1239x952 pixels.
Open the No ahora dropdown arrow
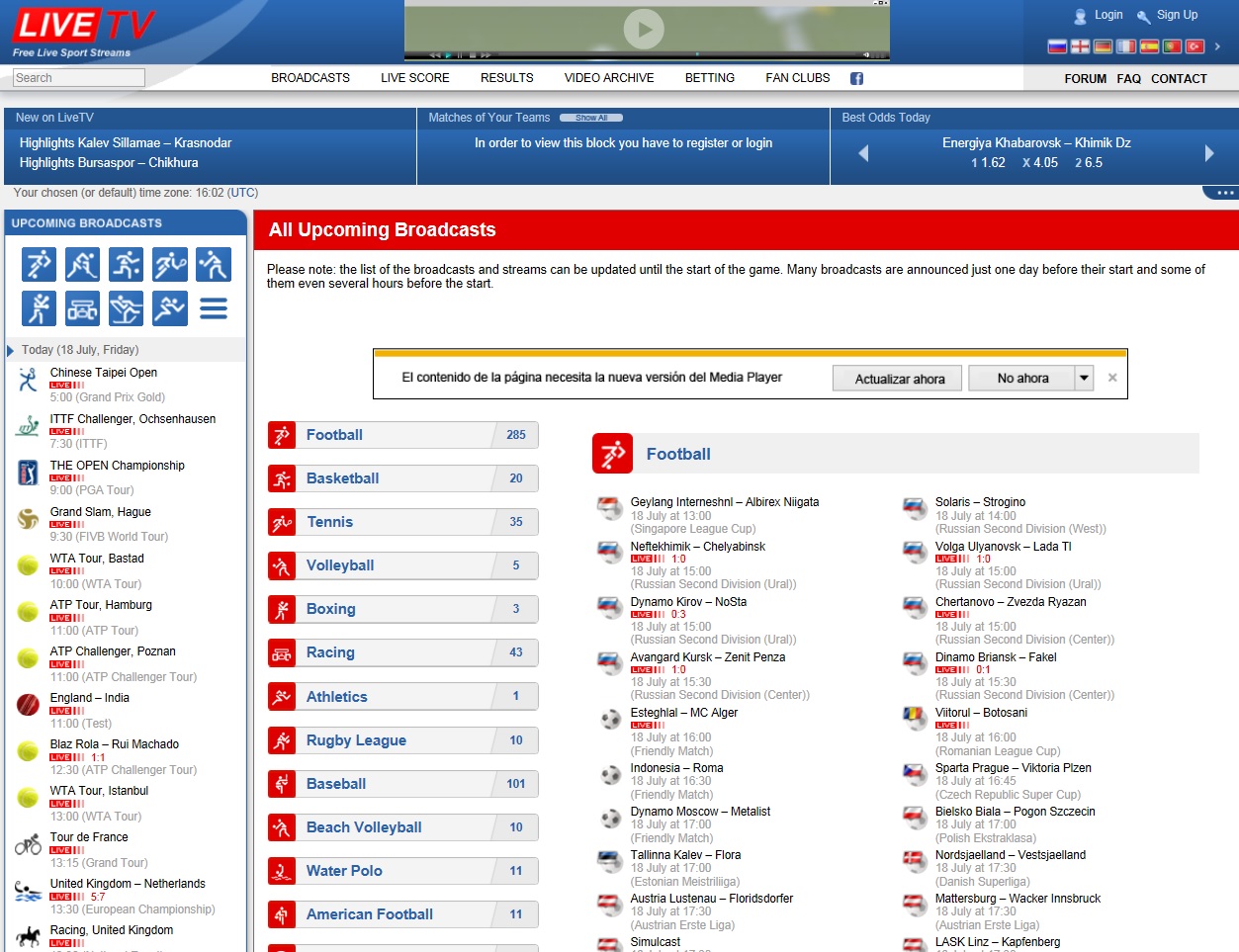(x=1084, y=379)
